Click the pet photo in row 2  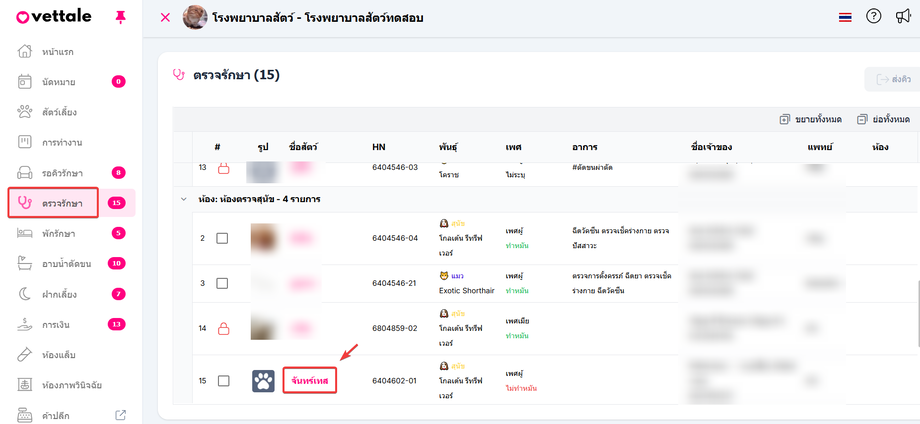263,239
